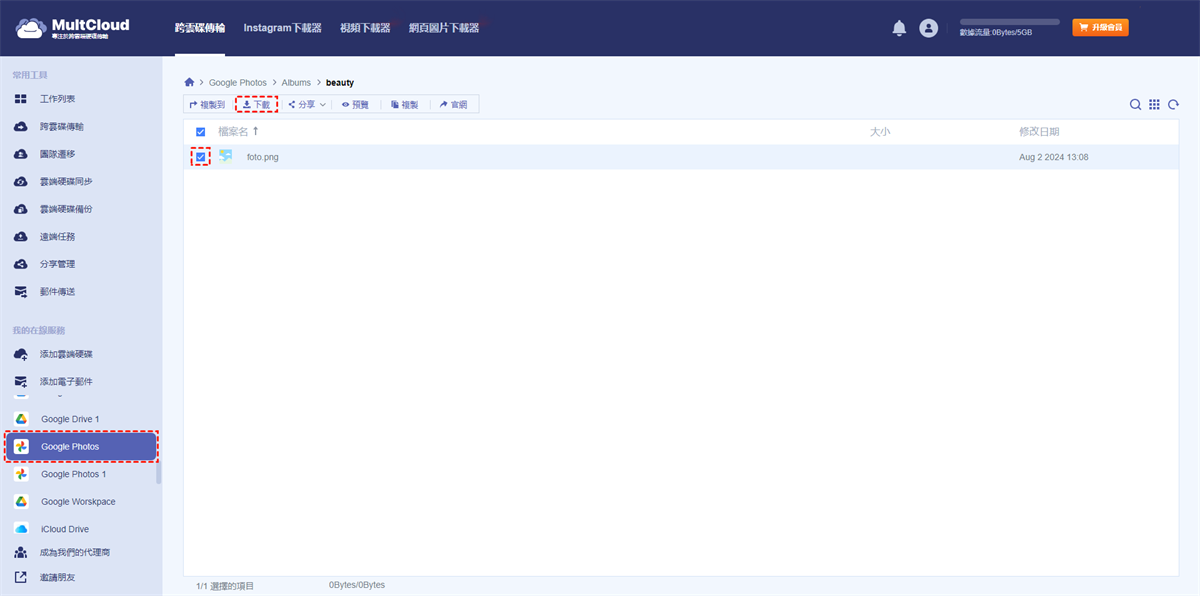1200x596 pixels.
Task: Select Google Drive 1 cloud account
Action: pyautogui.click(x=70, y=419)
